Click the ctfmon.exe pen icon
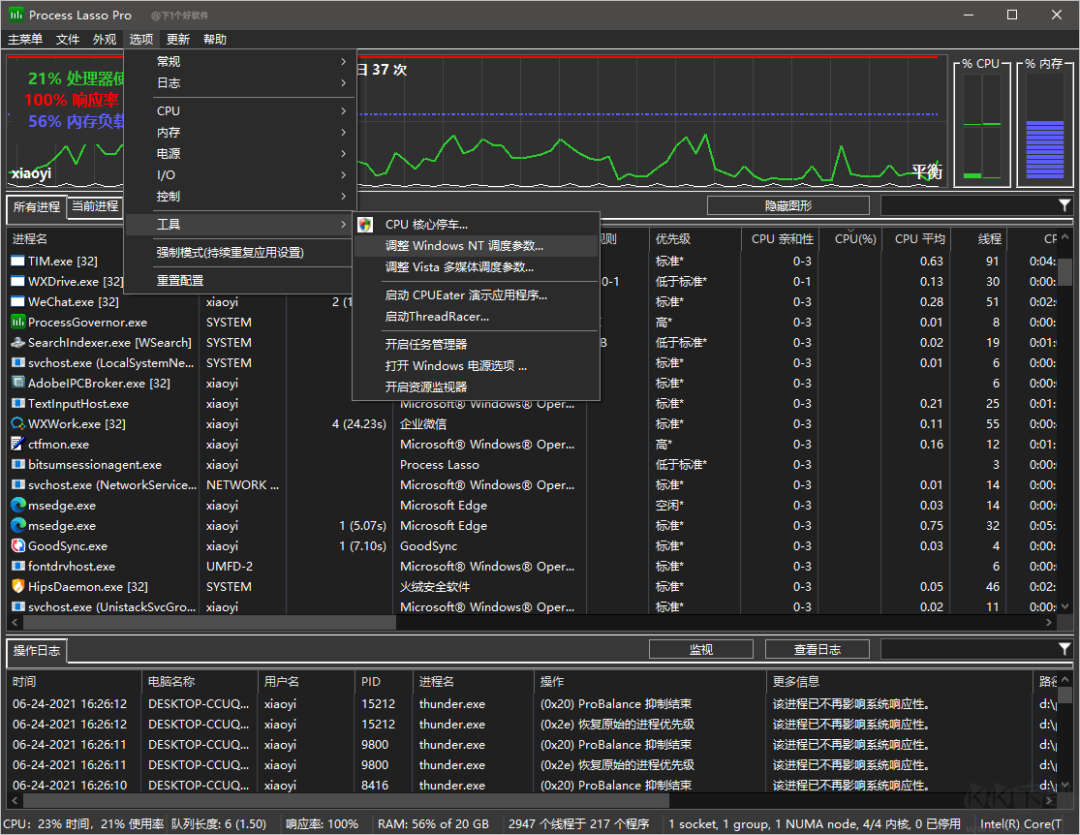The width and height of the screenshot is (1080, 835). pyautogui.click(x=18, y=444)
